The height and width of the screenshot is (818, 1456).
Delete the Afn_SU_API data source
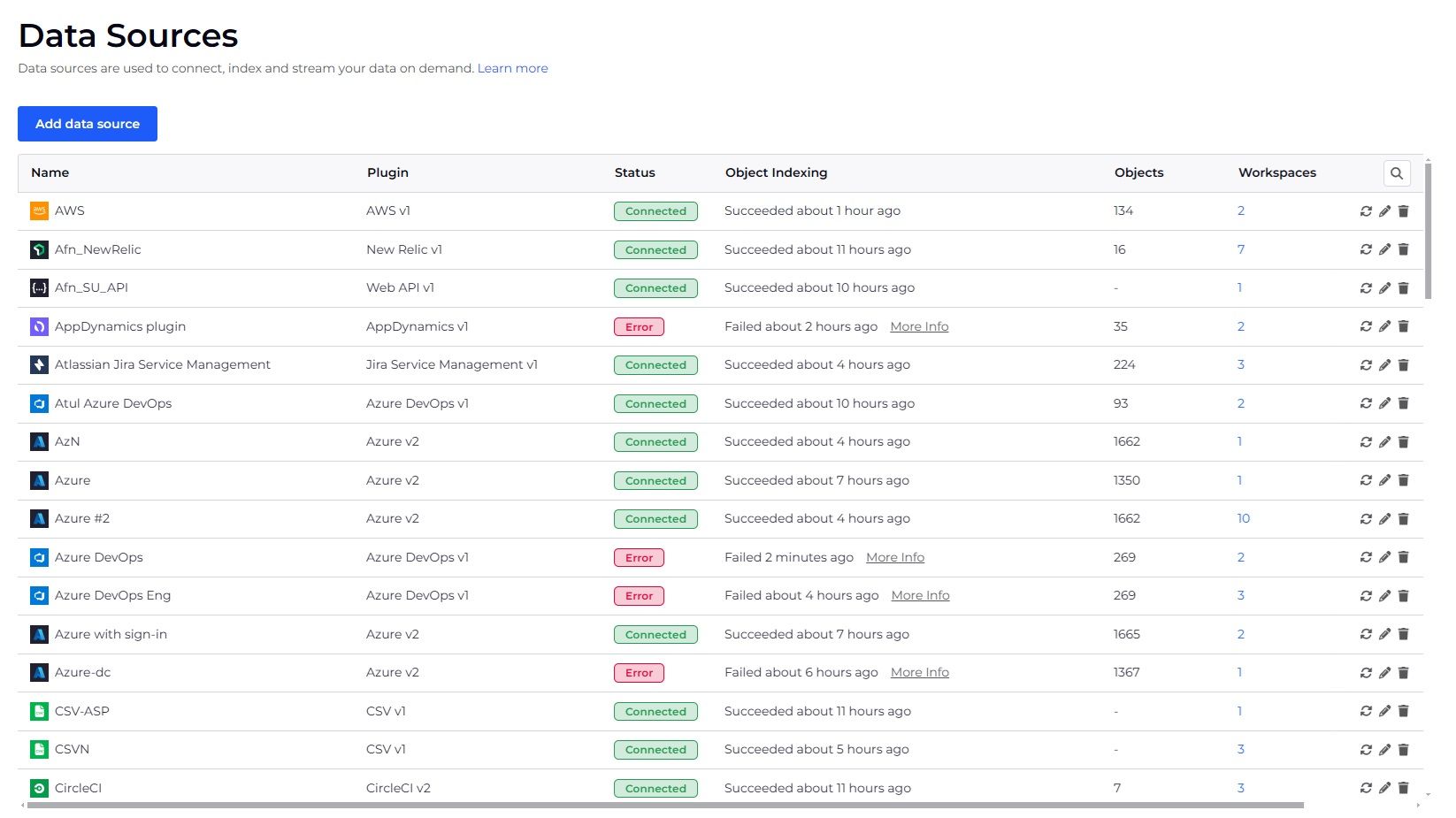point(1403,288)
